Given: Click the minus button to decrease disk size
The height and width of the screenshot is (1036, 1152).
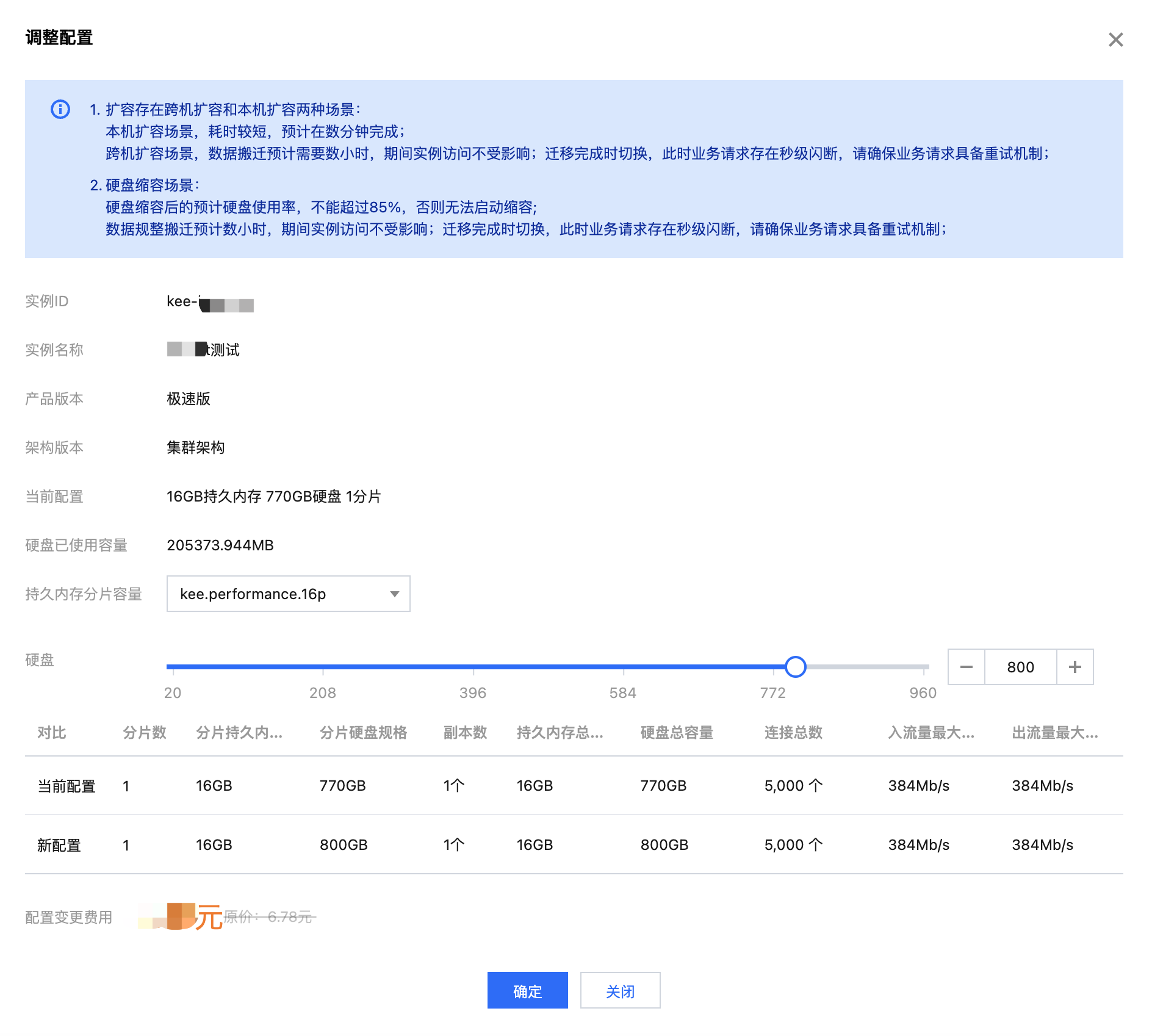Looking at the screenshot, I should (x=966, y=667).
